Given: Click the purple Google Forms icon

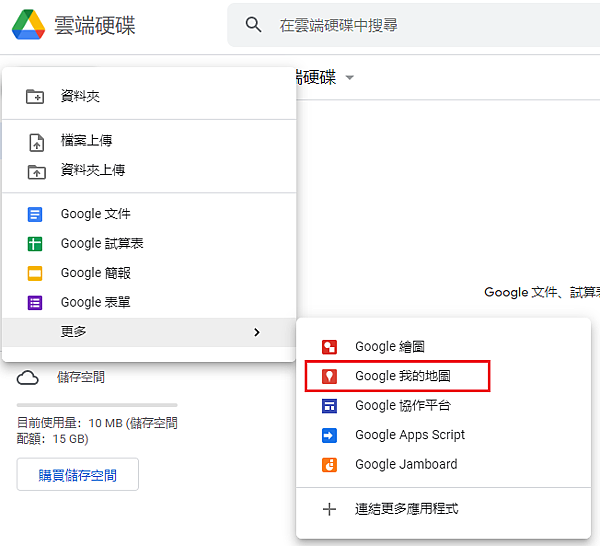Looking at the screenshot, I should point(35,303).
